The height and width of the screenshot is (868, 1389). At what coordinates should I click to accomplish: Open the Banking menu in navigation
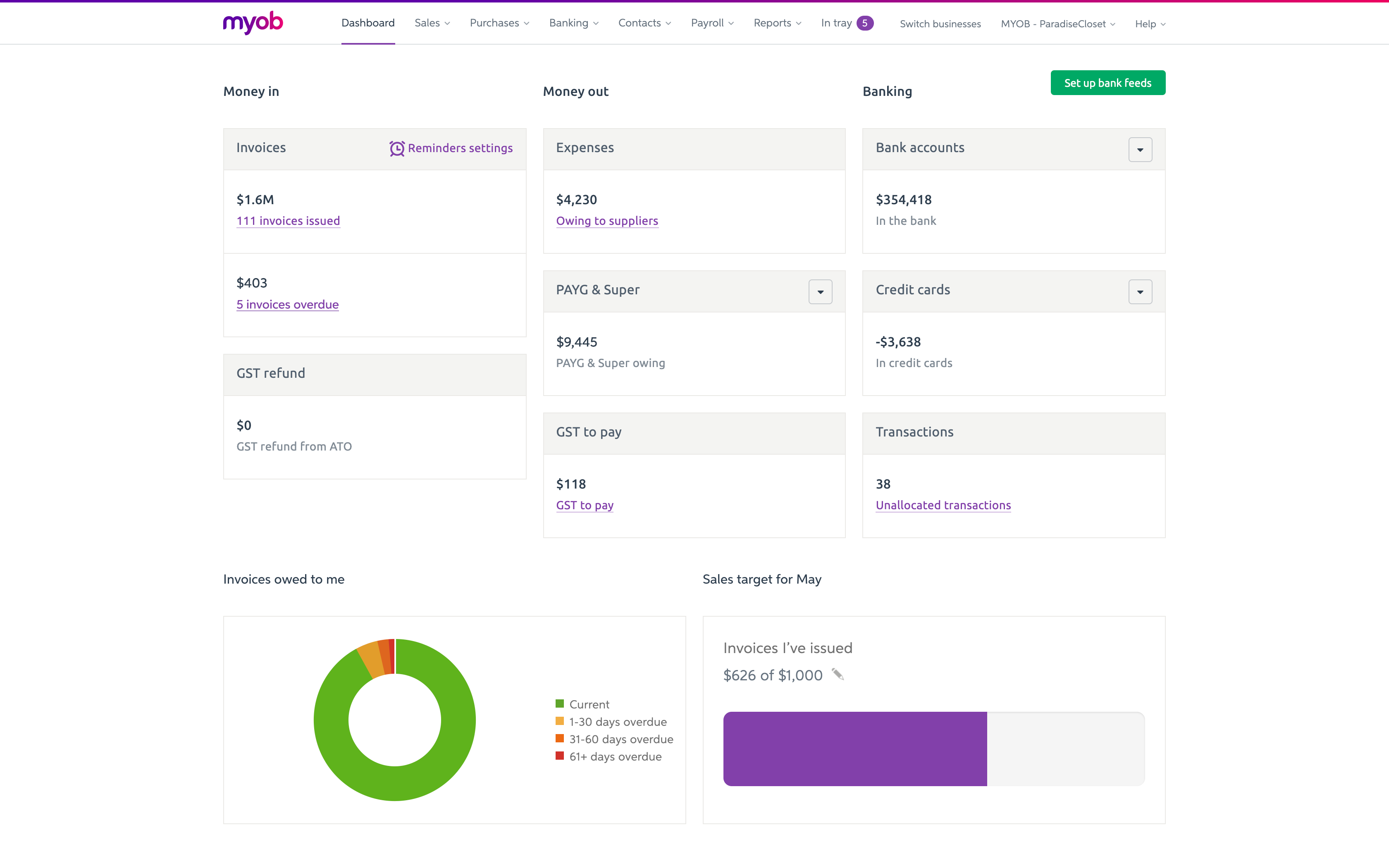[573, 23]
